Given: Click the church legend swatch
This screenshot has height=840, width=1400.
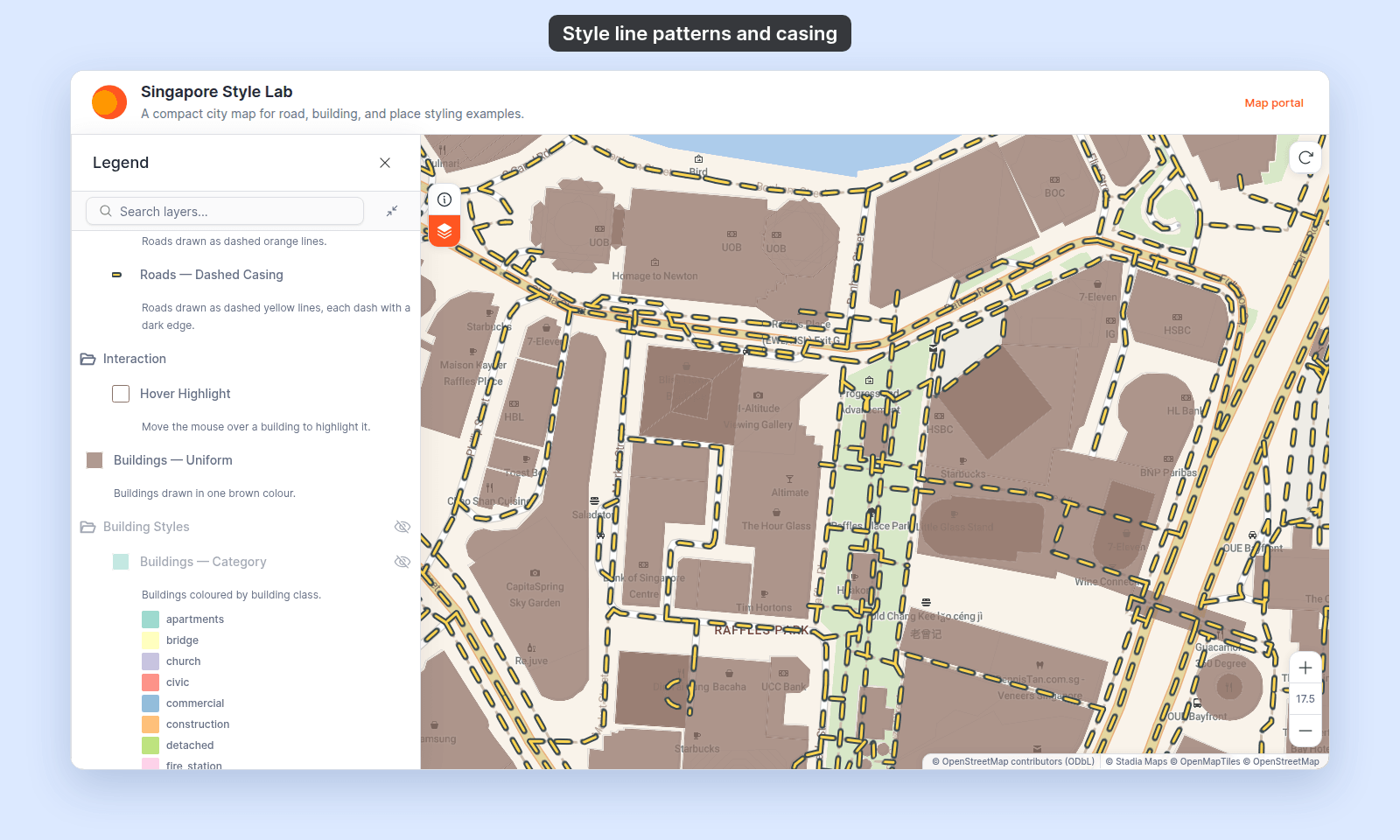Looking at the screenshot, I should point(150,661).
